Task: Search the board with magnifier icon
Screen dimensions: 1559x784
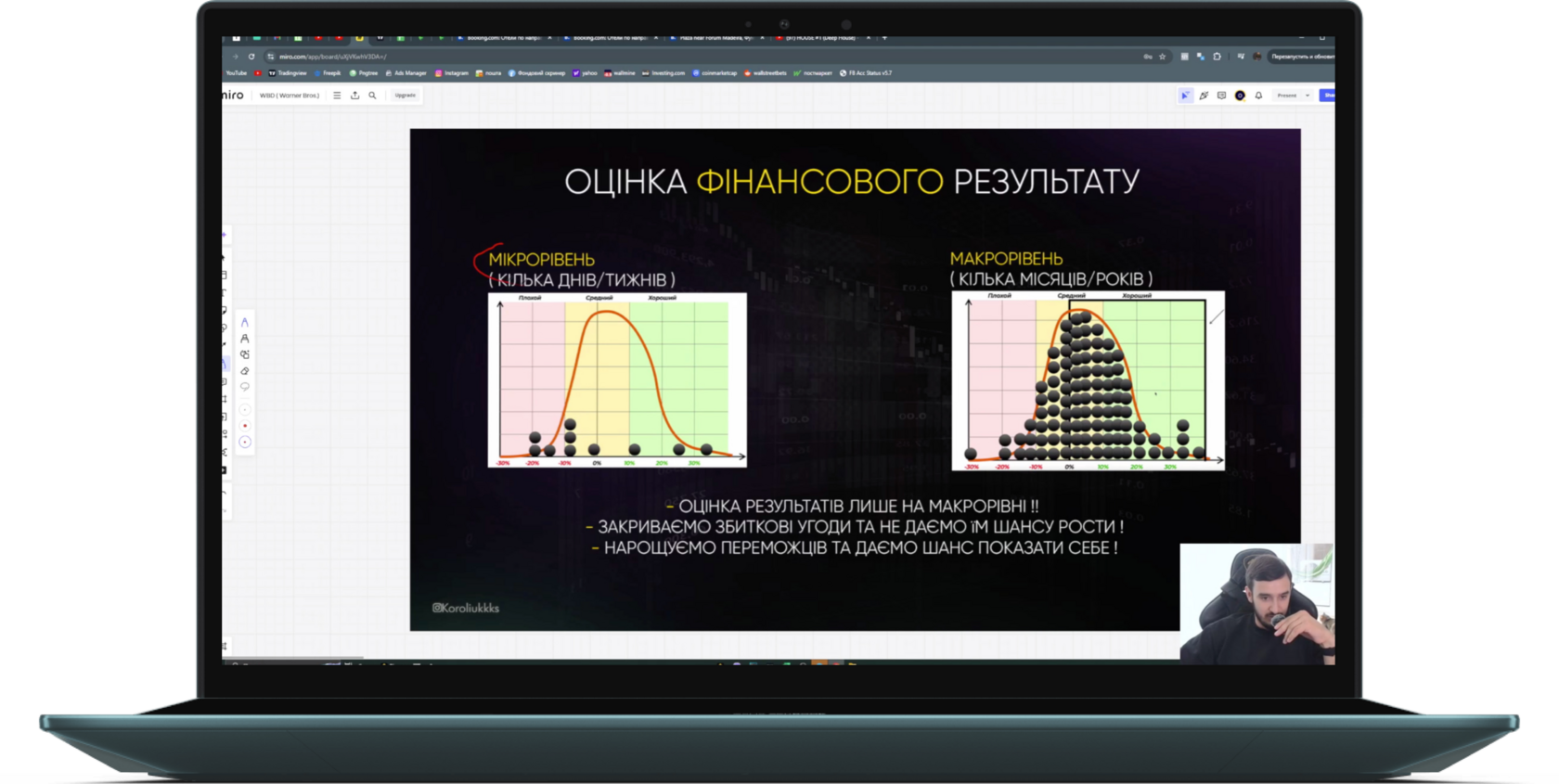Action: [x=372, y=96]
